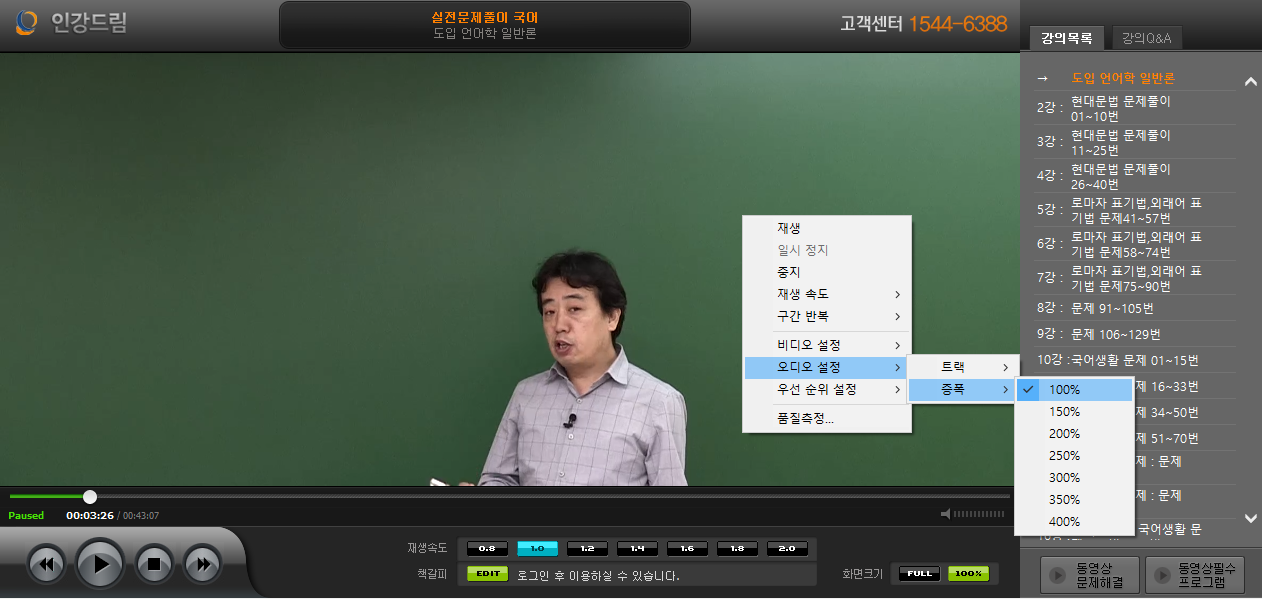Adjust the volume level bar
Image resolution: width=1262 pixels, height=599 pixels.
[979, 514]
